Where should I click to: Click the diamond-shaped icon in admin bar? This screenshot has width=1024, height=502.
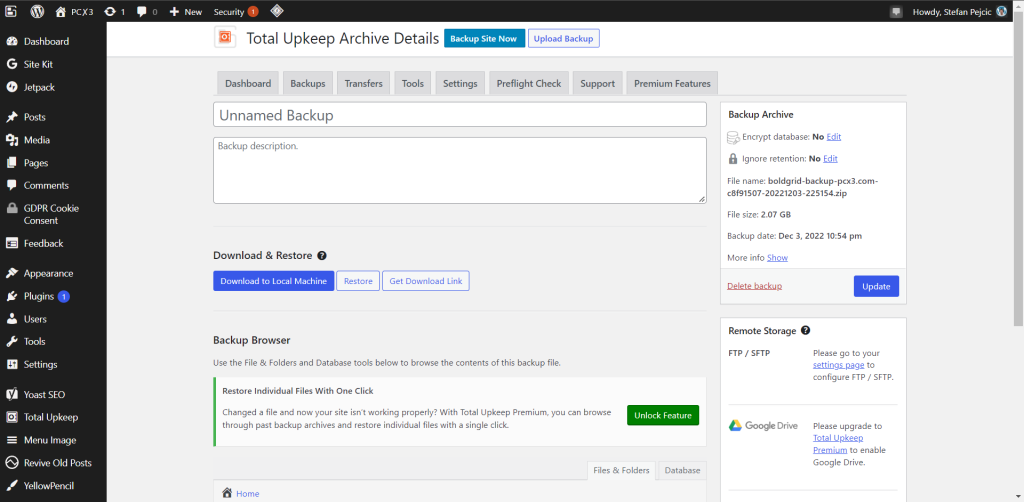click(277, 11)
